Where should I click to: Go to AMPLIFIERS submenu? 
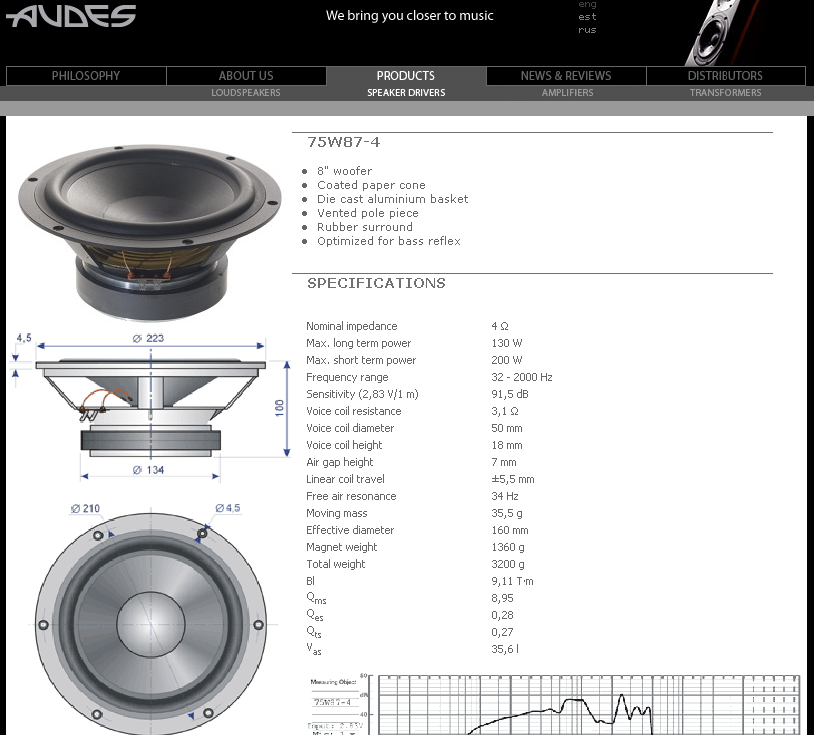[567, 93]
